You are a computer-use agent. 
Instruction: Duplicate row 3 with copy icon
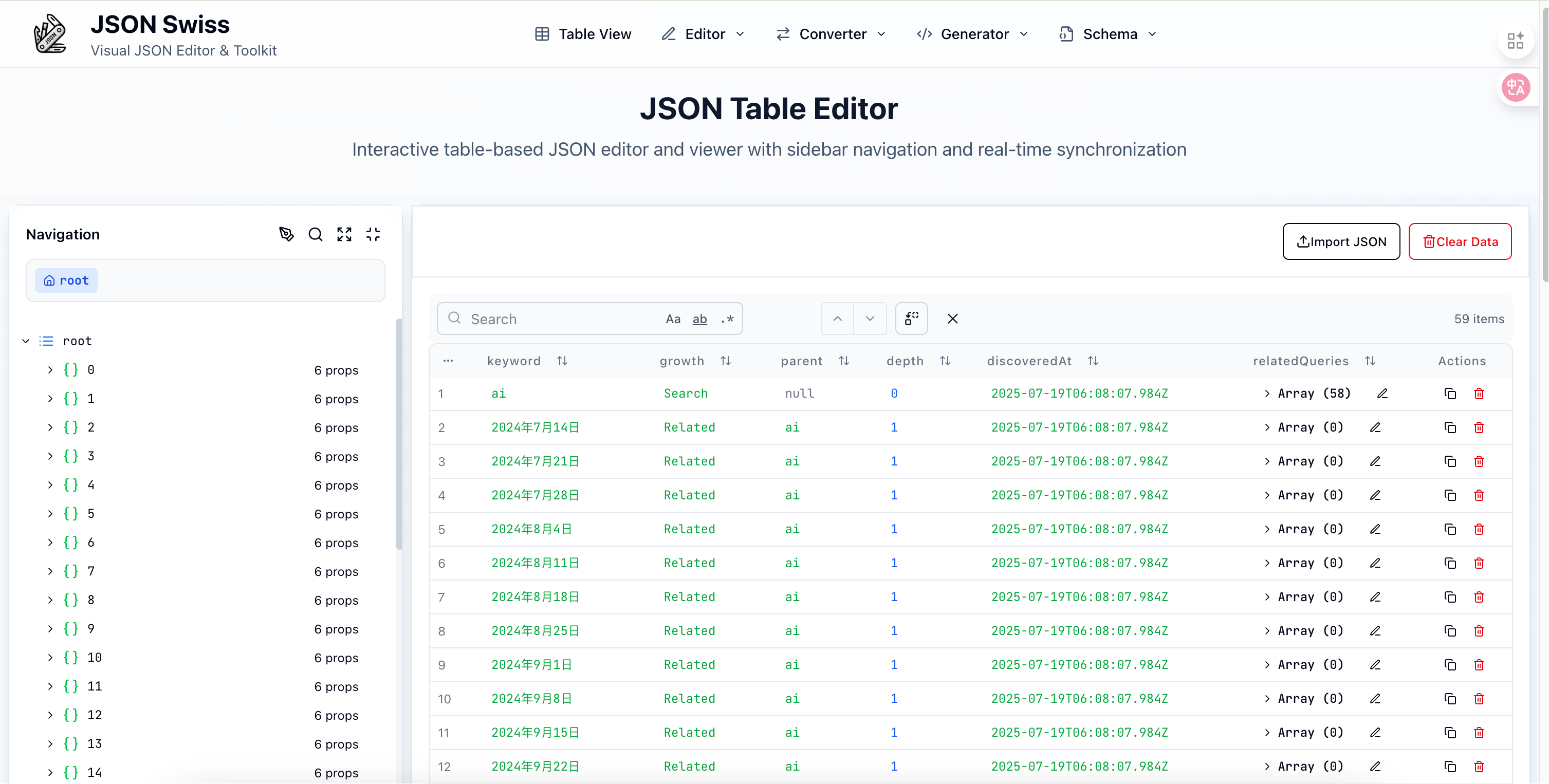point(1450,462)
